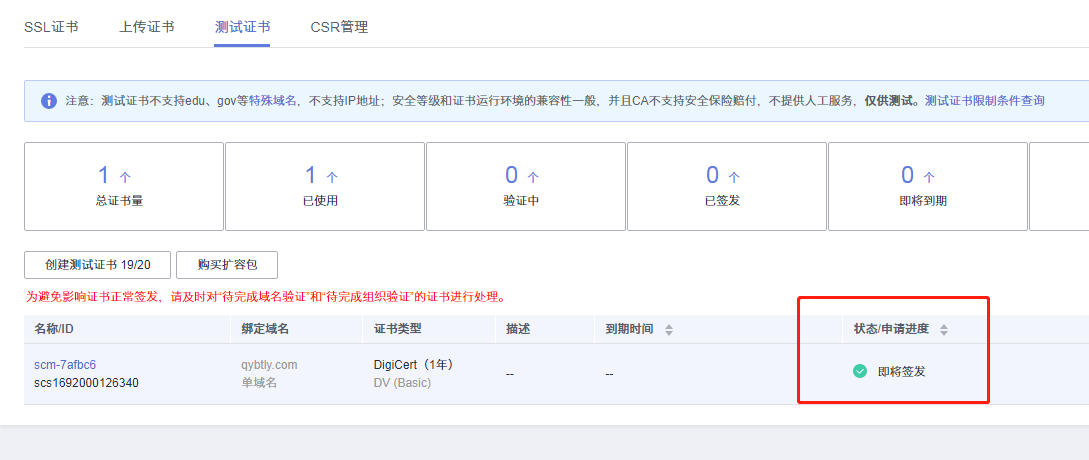Select the 测试证书 tab
The height and width of the screenshot is (460, 1089).
coord(242,27)
